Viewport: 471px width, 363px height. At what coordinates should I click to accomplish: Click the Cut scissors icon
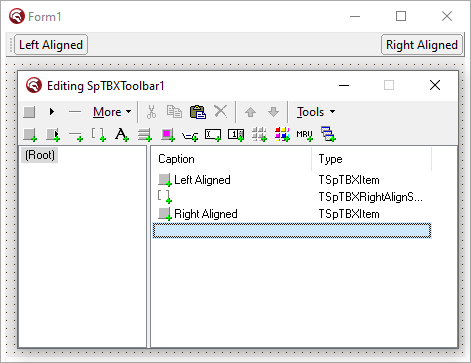point(151,112)
